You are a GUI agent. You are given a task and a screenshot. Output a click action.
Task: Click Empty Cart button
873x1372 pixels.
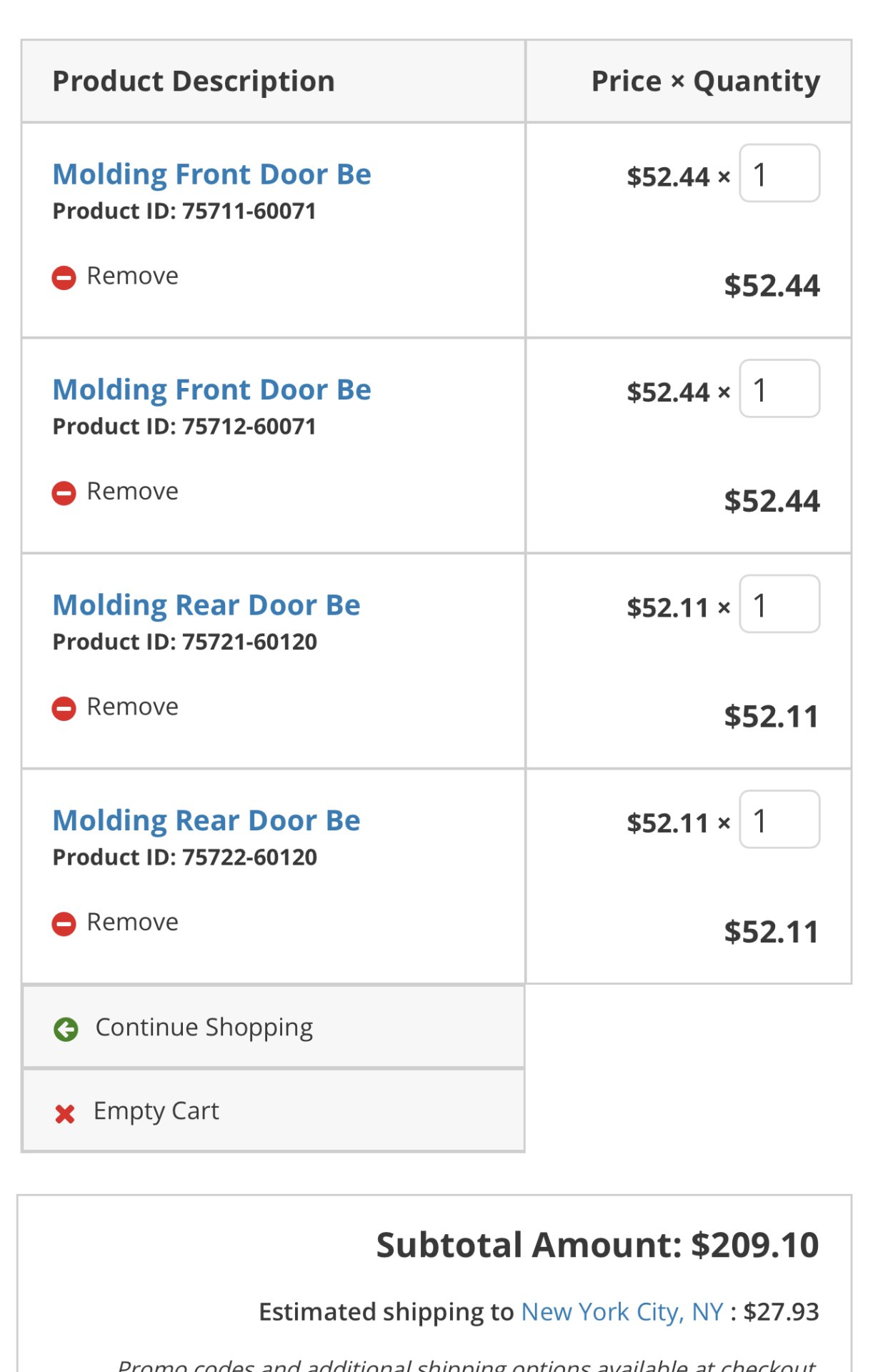(x=274, y=1111)
